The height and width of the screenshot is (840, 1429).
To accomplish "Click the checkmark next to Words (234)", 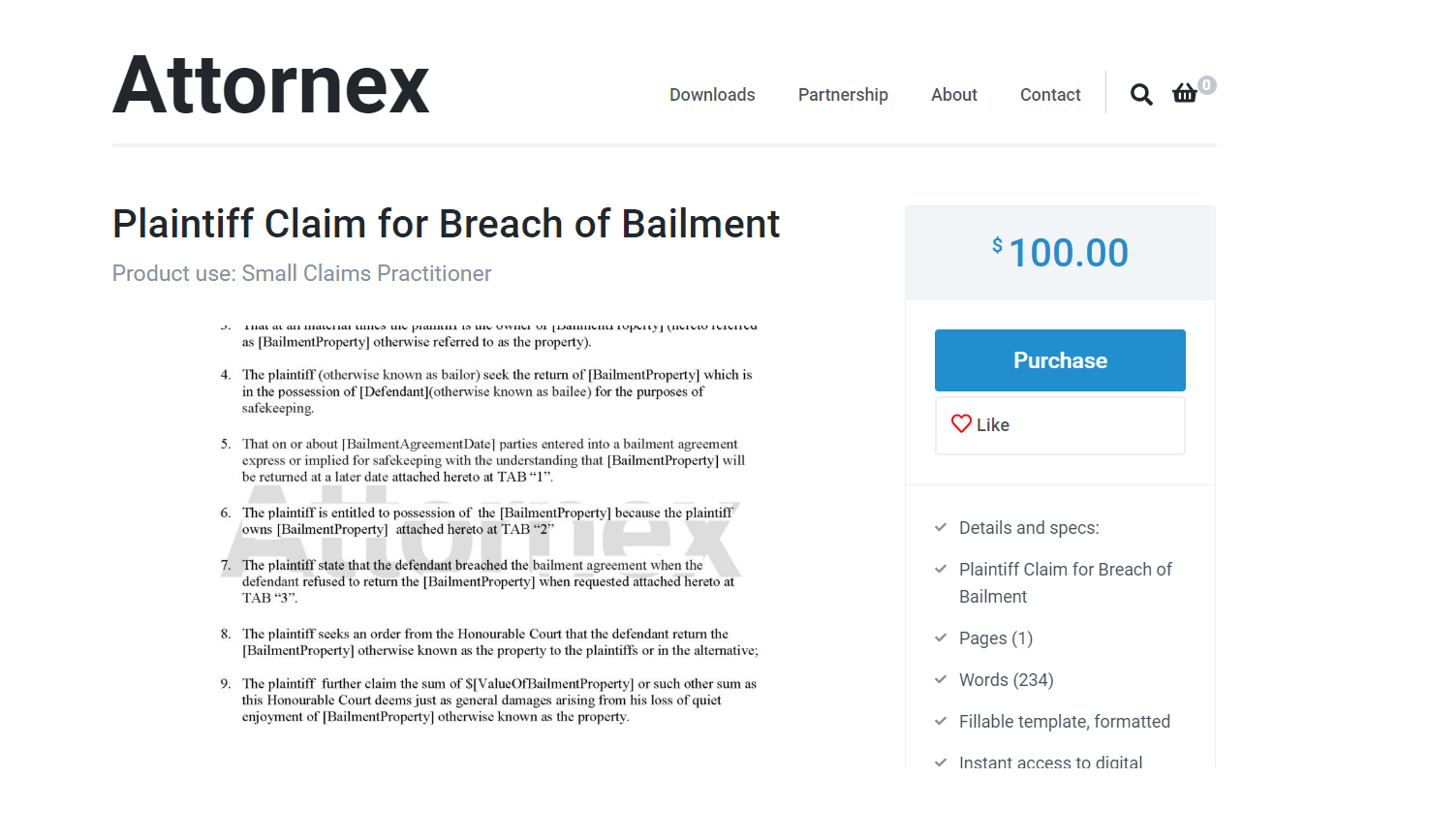I will pyautogui.click(x=941, y=679).
